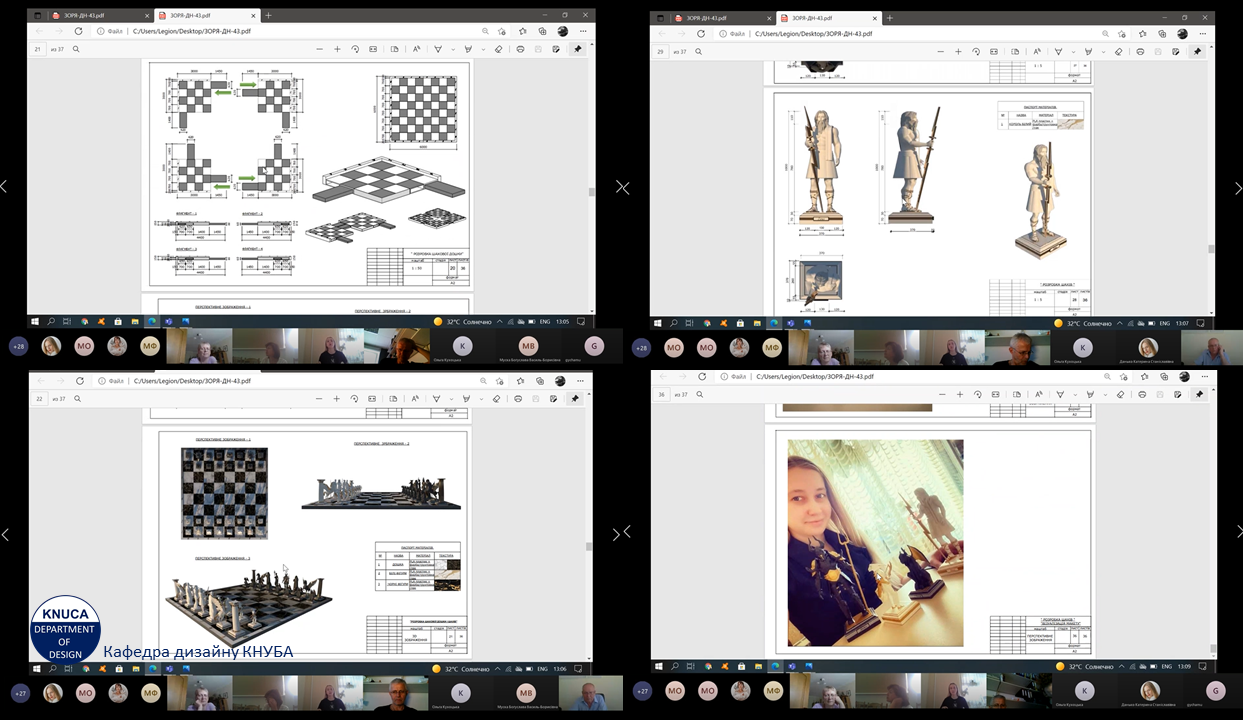Expand Highlight options in page 22 window
This screenshot has width=1243, height=720.
point(483,398)
